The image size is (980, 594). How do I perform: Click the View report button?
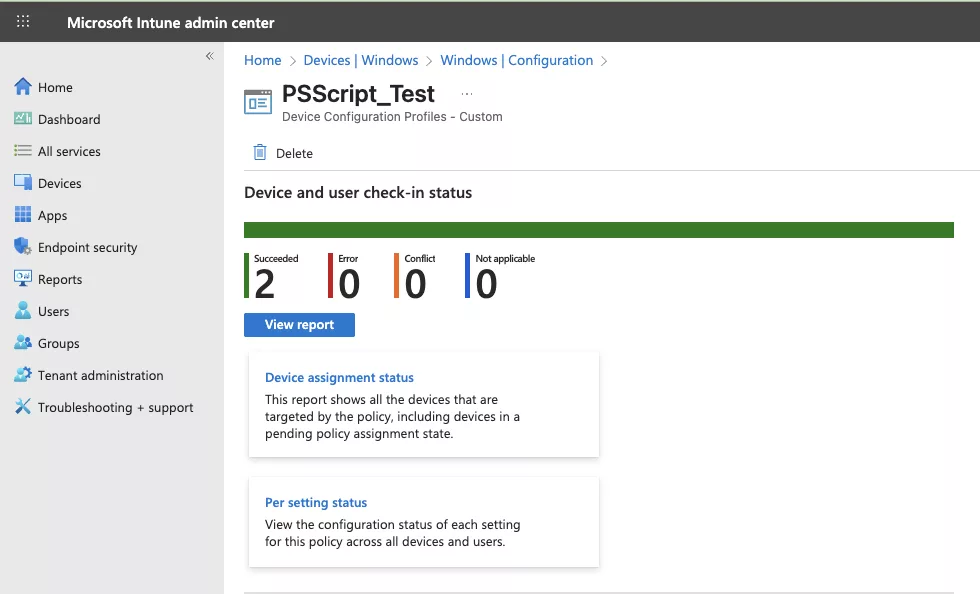298,324
